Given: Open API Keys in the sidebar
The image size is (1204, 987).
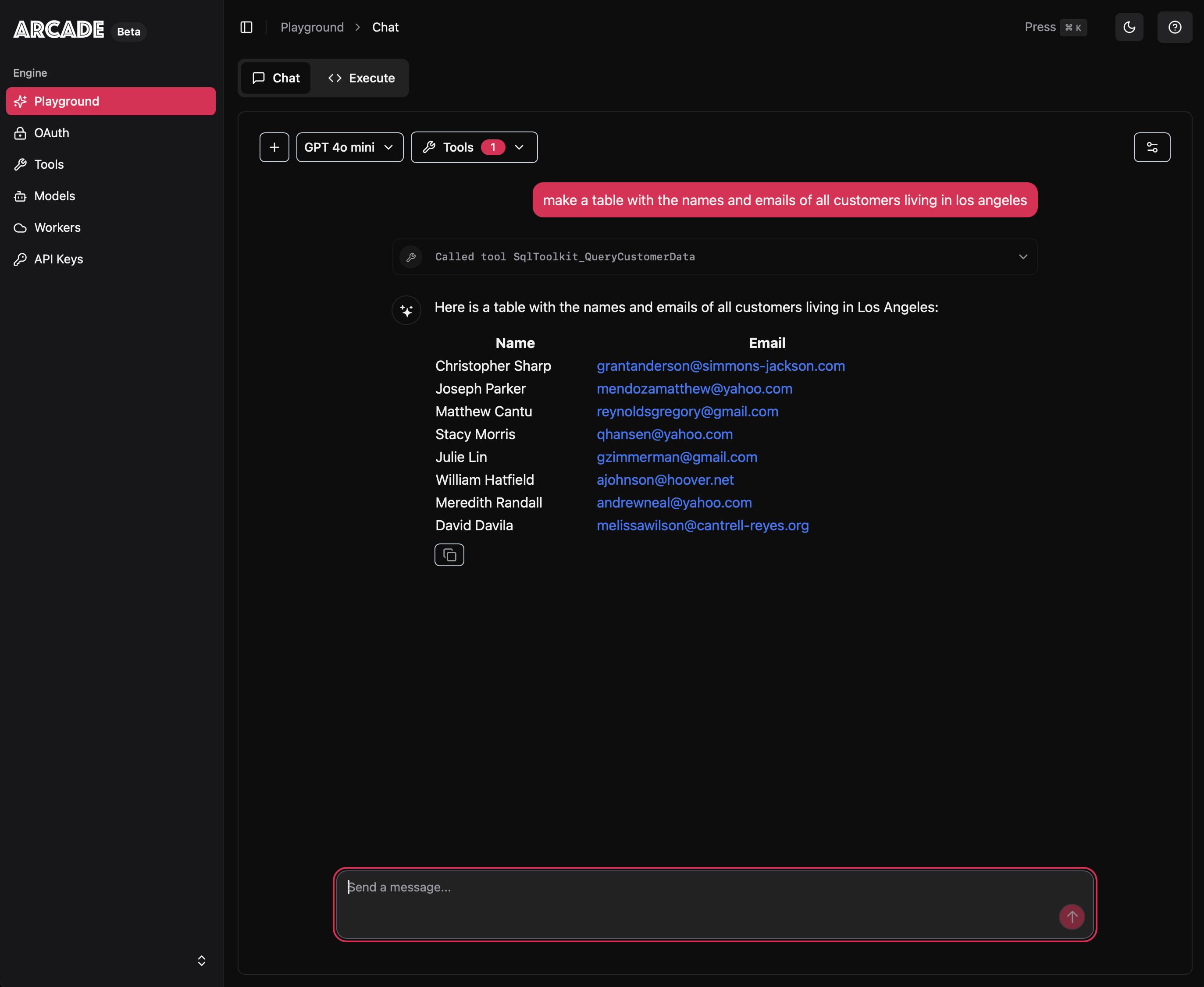Looking at the screenshot, I should coord(111,259).
